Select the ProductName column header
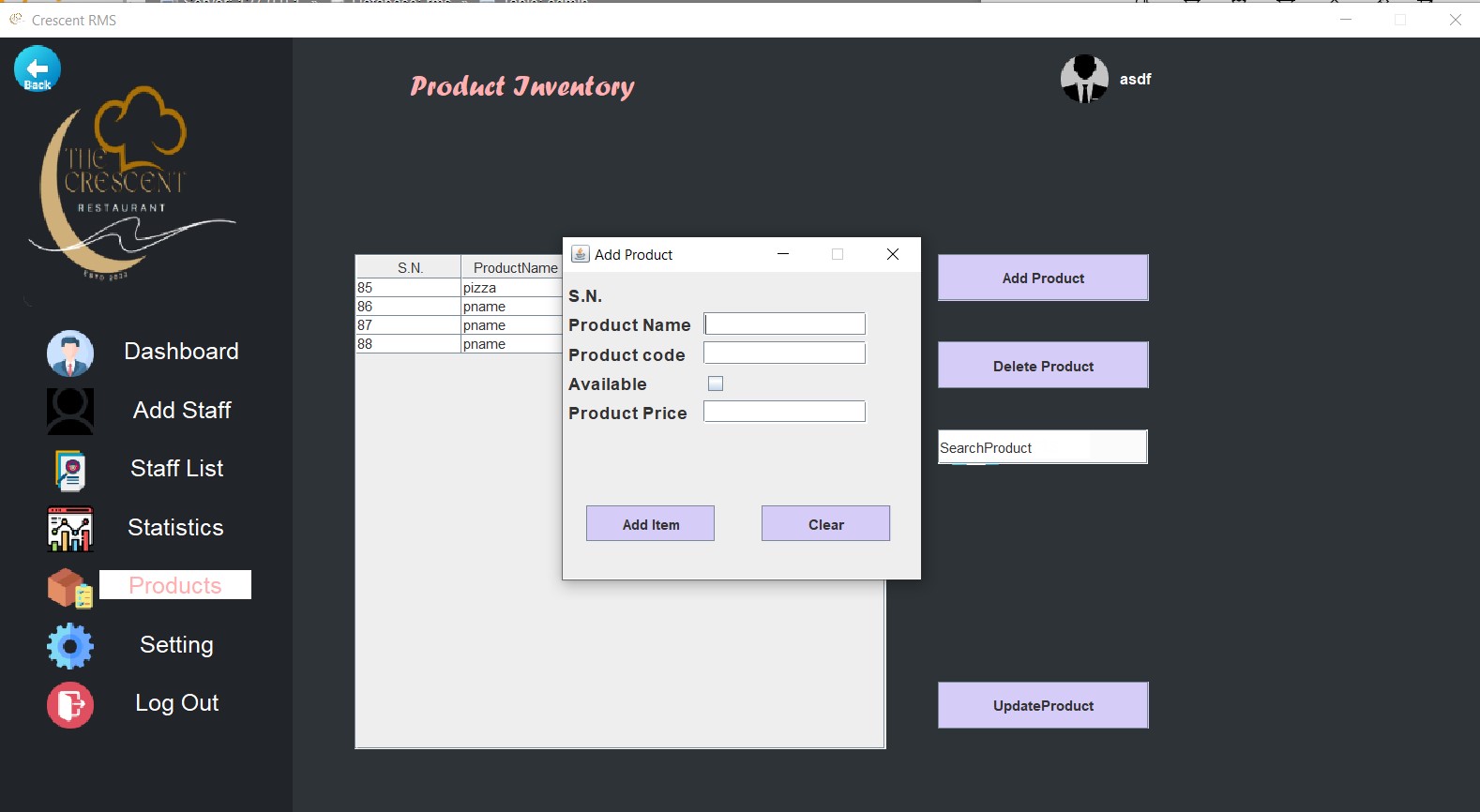Screen dimensions: 1480x812 coord(512,267)
